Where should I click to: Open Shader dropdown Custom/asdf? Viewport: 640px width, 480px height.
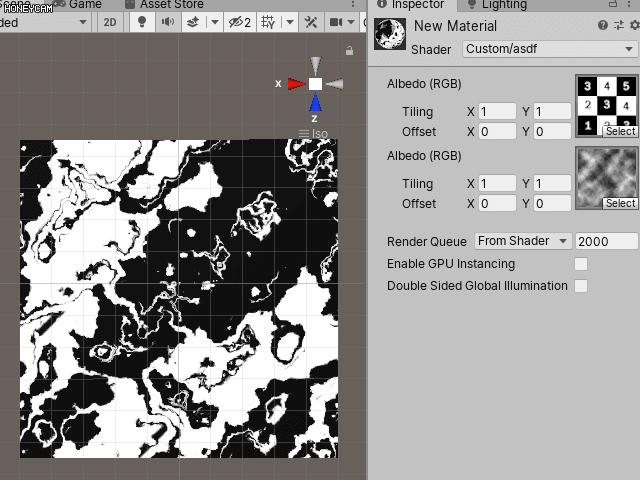click(549, 49)
